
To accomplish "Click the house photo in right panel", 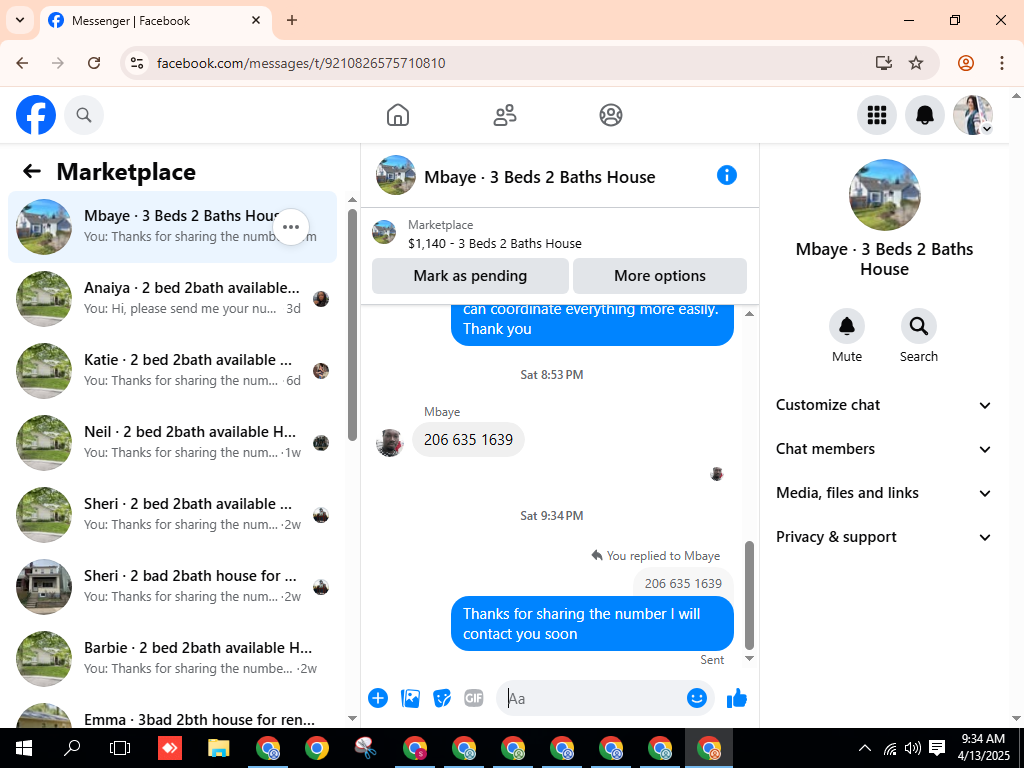I will [x=884, y=195].
